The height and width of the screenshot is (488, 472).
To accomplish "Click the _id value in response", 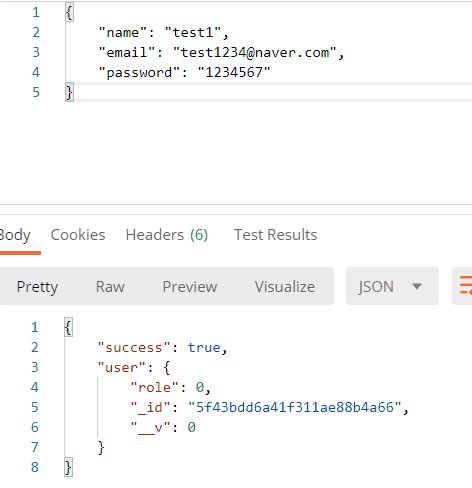I will point(295,407).
